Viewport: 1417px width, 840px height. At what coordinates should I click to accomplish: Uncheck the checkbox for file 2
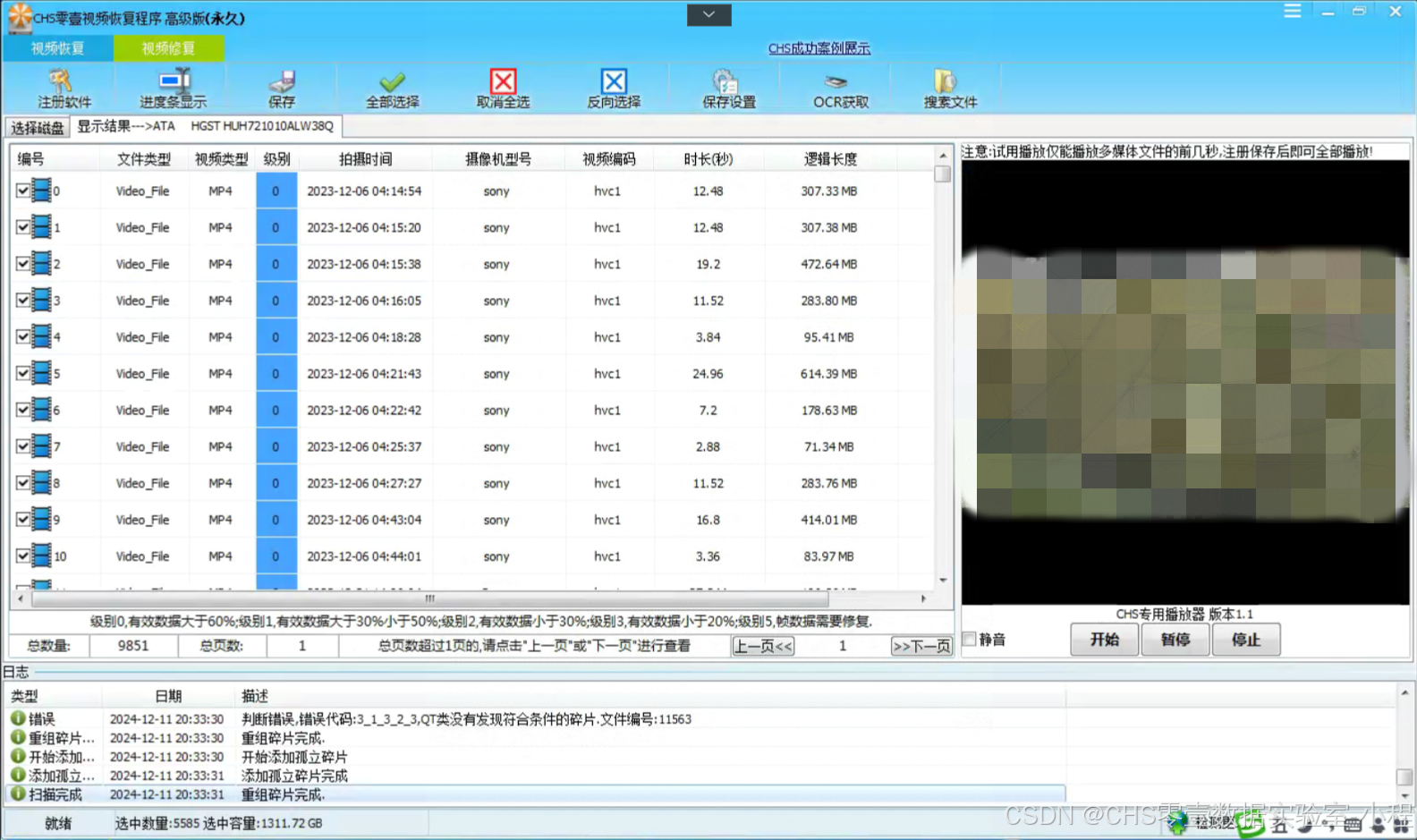tap(22, 264)
